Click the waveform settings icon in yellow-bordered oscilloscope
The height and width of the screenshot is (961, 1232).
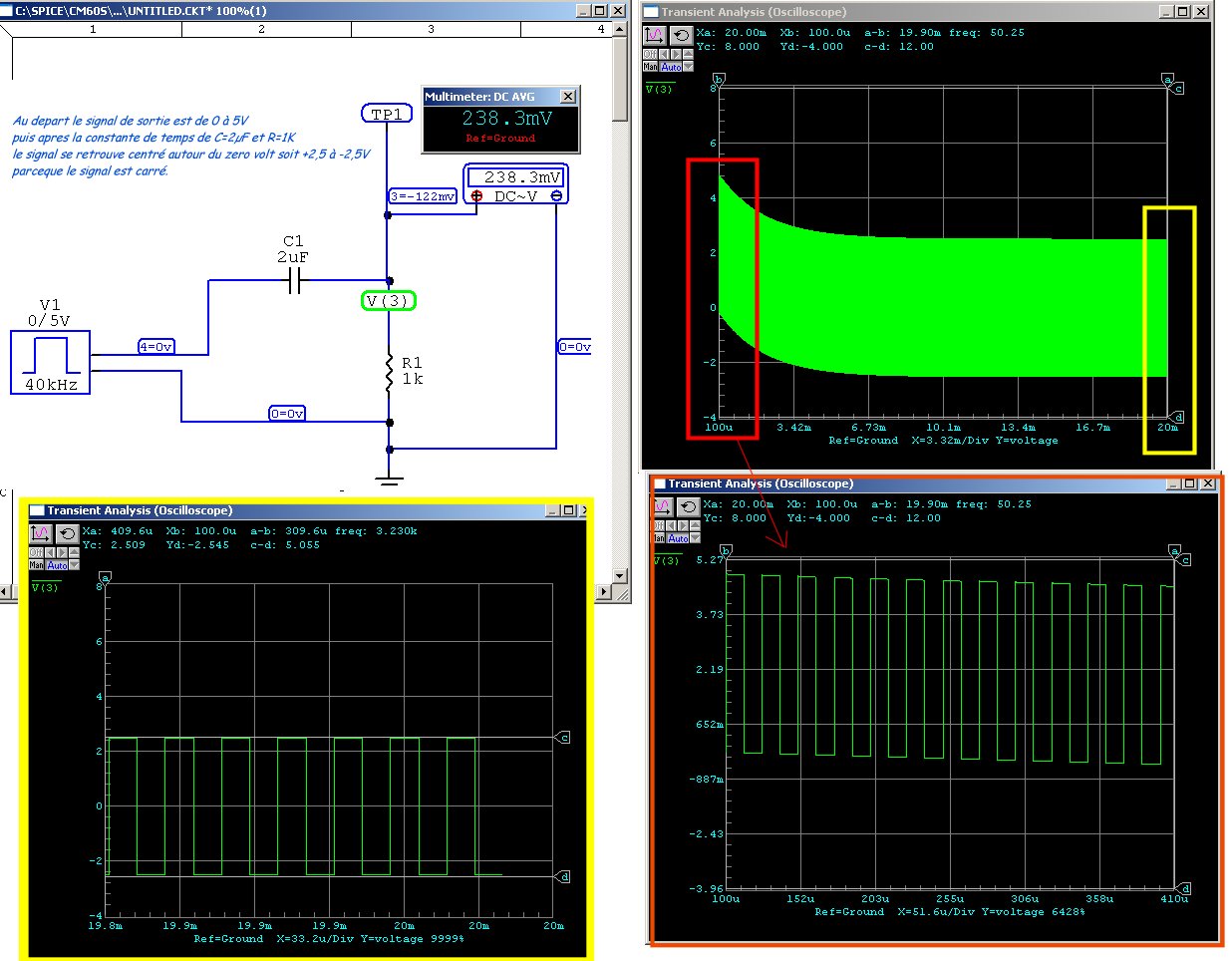tap(40, 534)
